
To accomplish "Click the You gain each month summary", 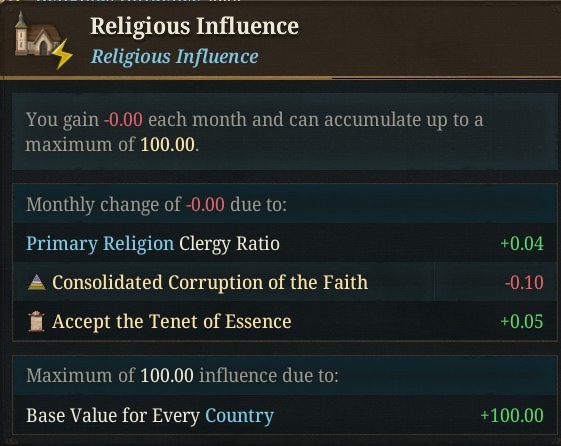I will coord(254,132).
